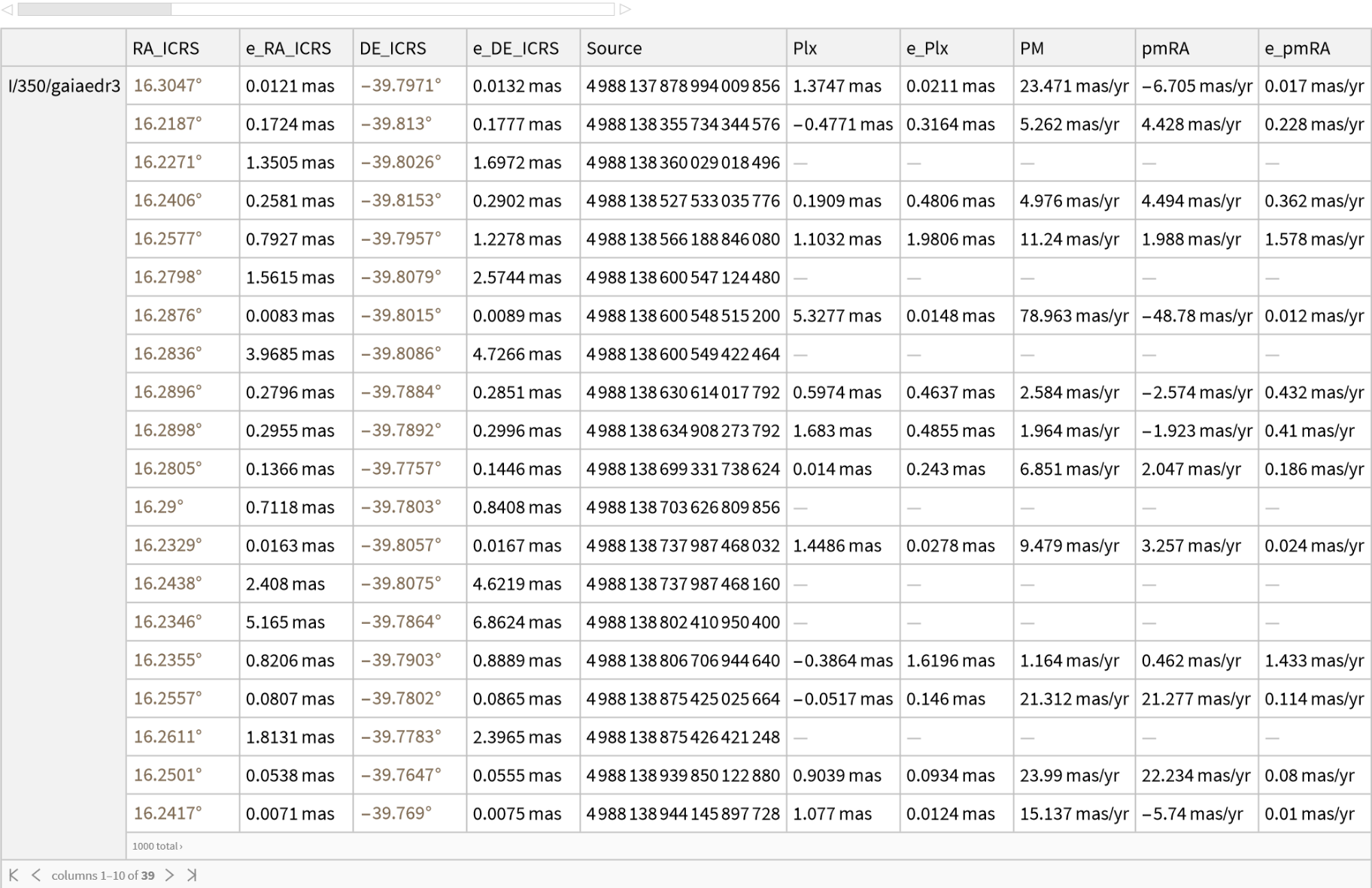The height and width of the screenshot is (888, 1372).
Task: Jump to the last columns page
Action: pyautogui.click(x=192, y=874)
